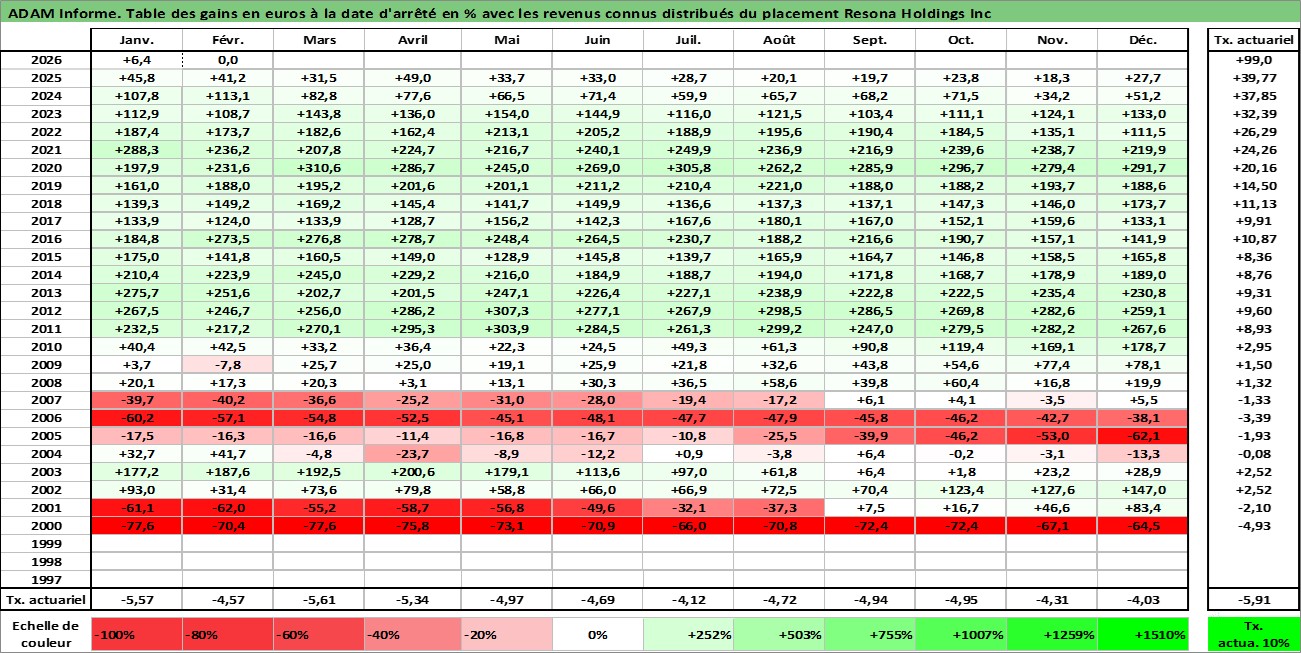This screenshot has height=653, width=1301.
Task: Click the +6,4 cell for Janv. 2026
Action: tap(136, 60)
